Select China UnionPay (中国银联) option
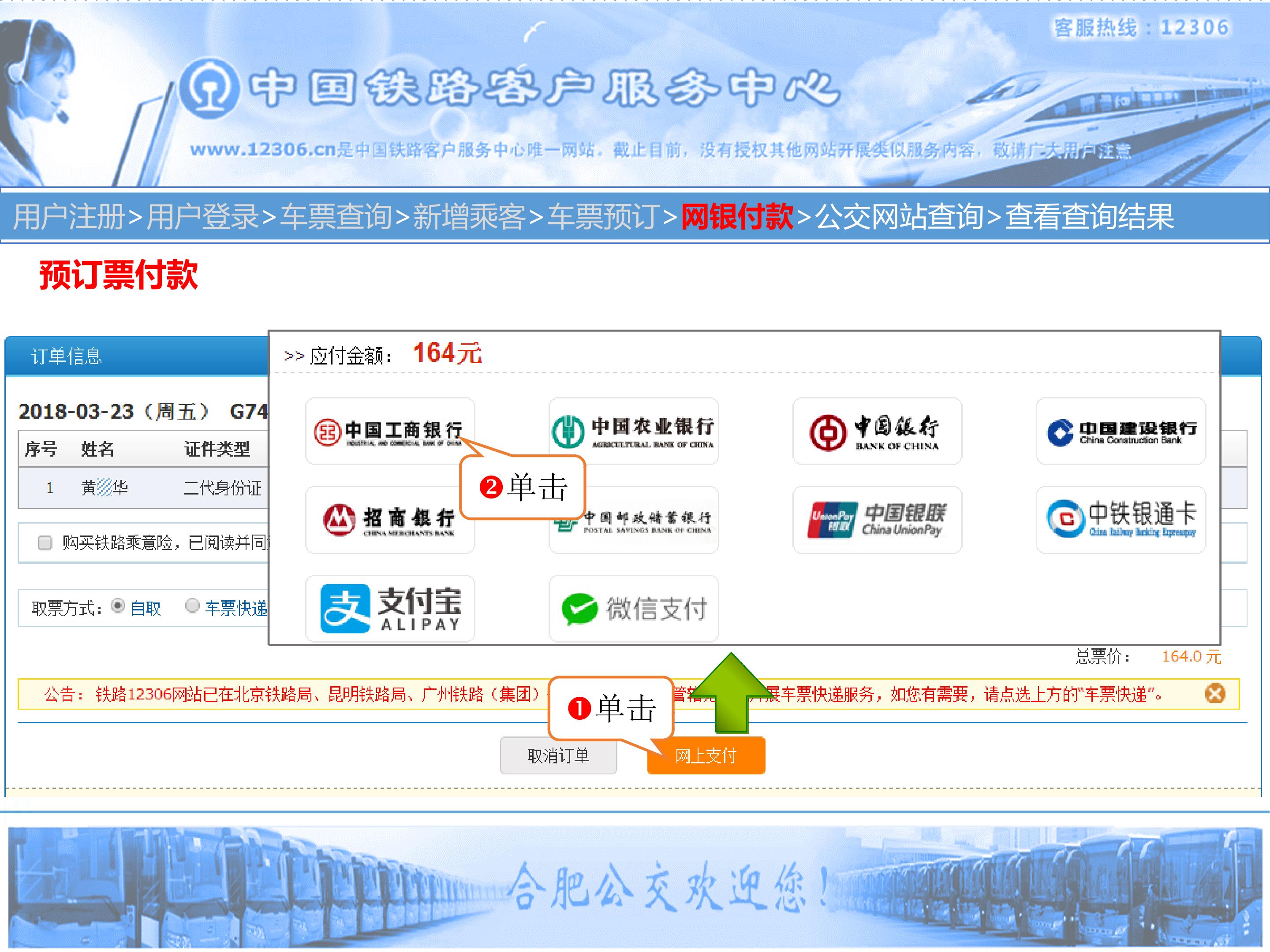The width and height of the screenshot is (1270, 952). pos(877,519)
